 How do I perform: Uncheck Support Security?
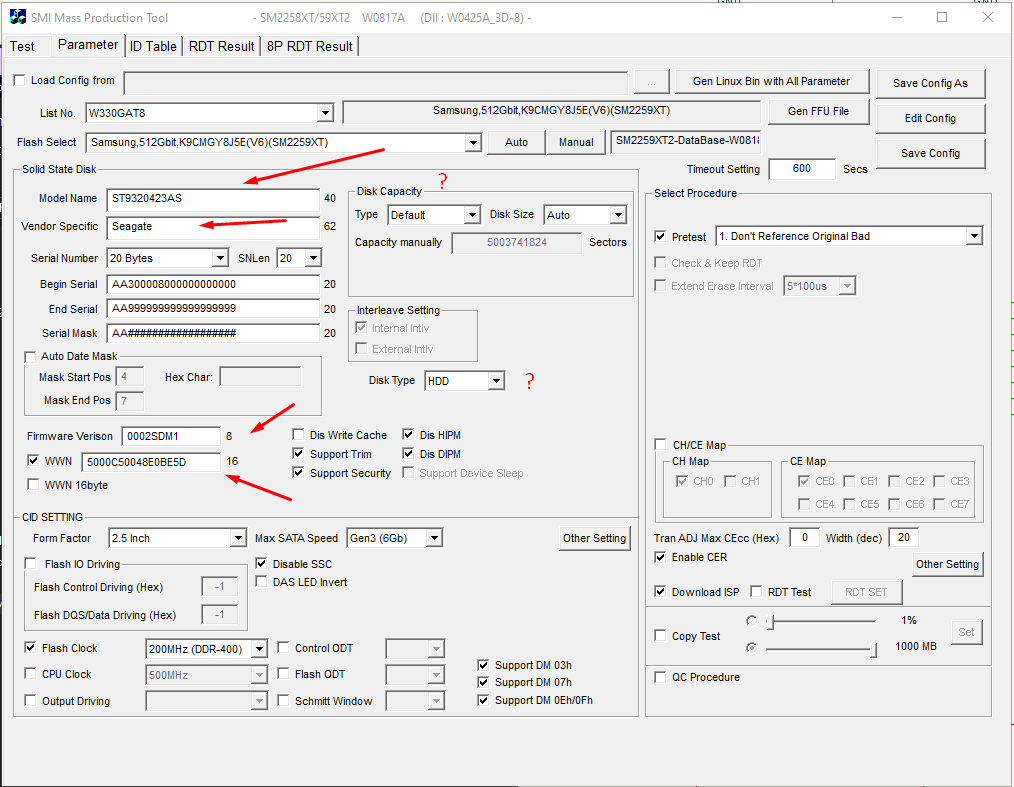click(x=298, y=472)
